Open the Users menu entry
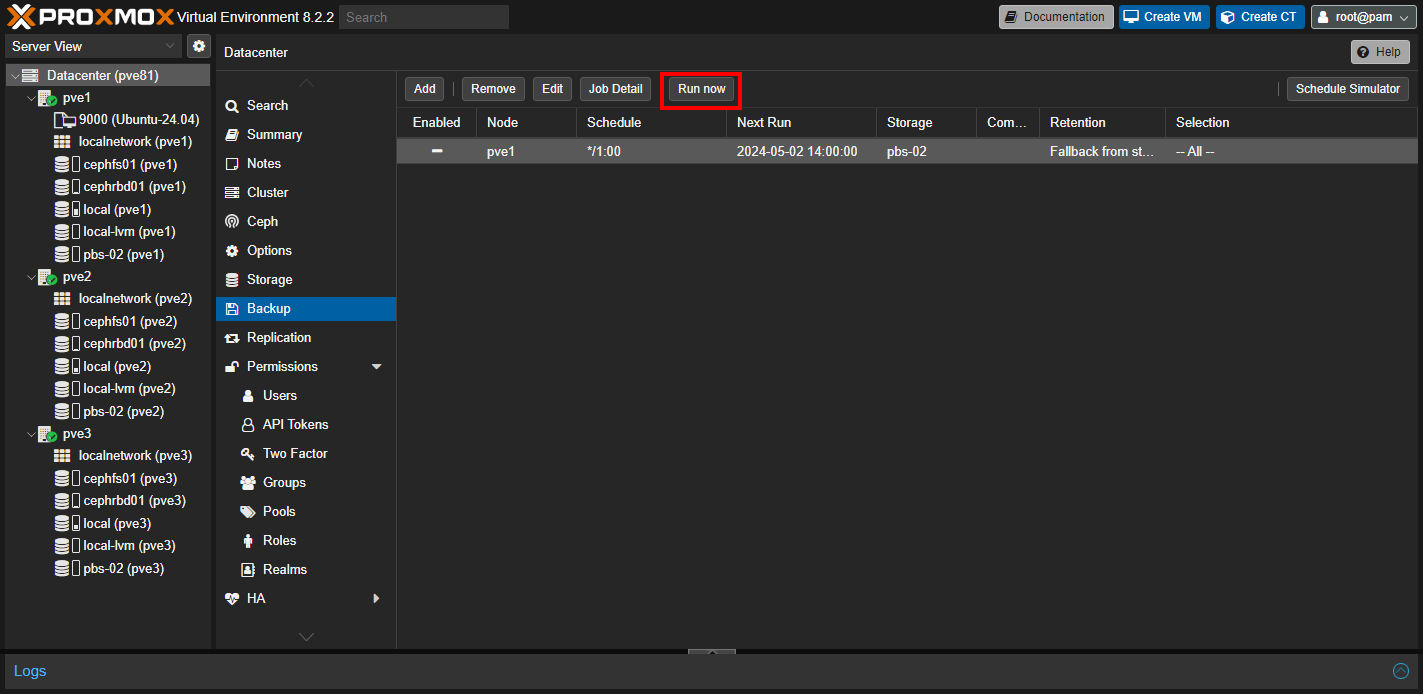The width and height of the screenshot is (1423, 694). click(x=306, y=396)
